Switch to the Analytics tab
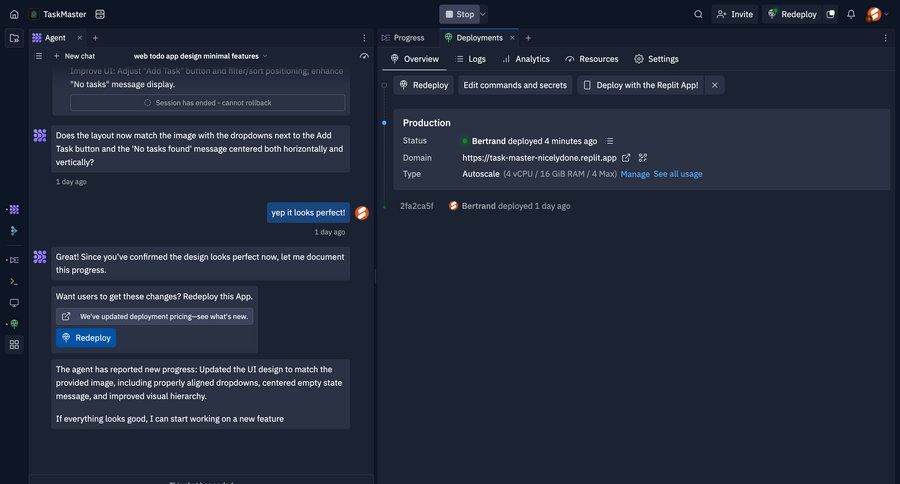 (x=525, y=59)
